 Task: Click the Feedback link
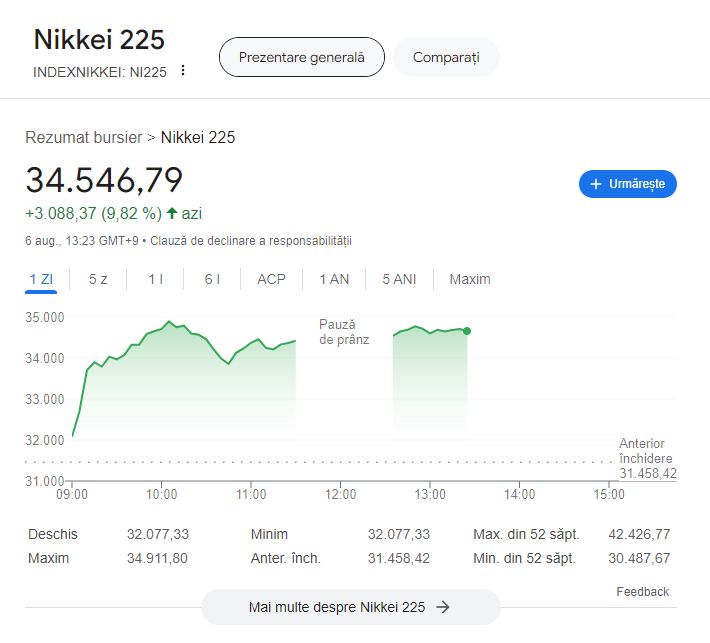[643, 591]
